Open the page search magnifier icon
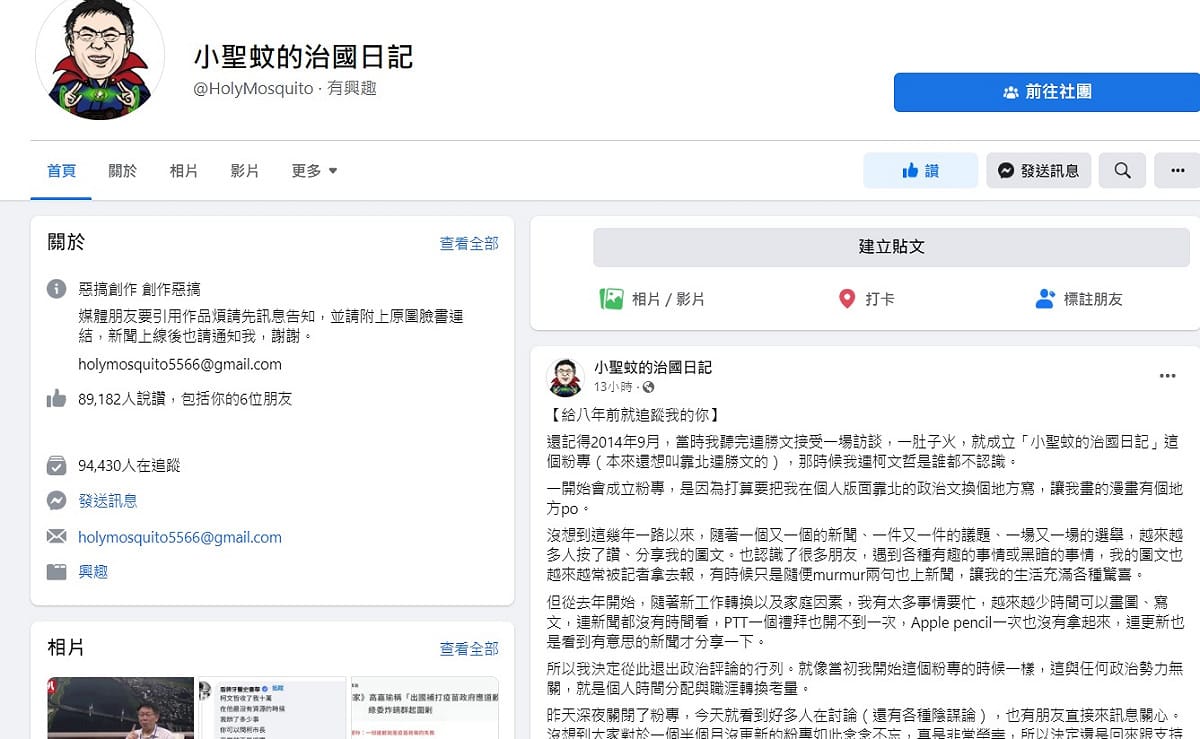 pos(1123,171)
